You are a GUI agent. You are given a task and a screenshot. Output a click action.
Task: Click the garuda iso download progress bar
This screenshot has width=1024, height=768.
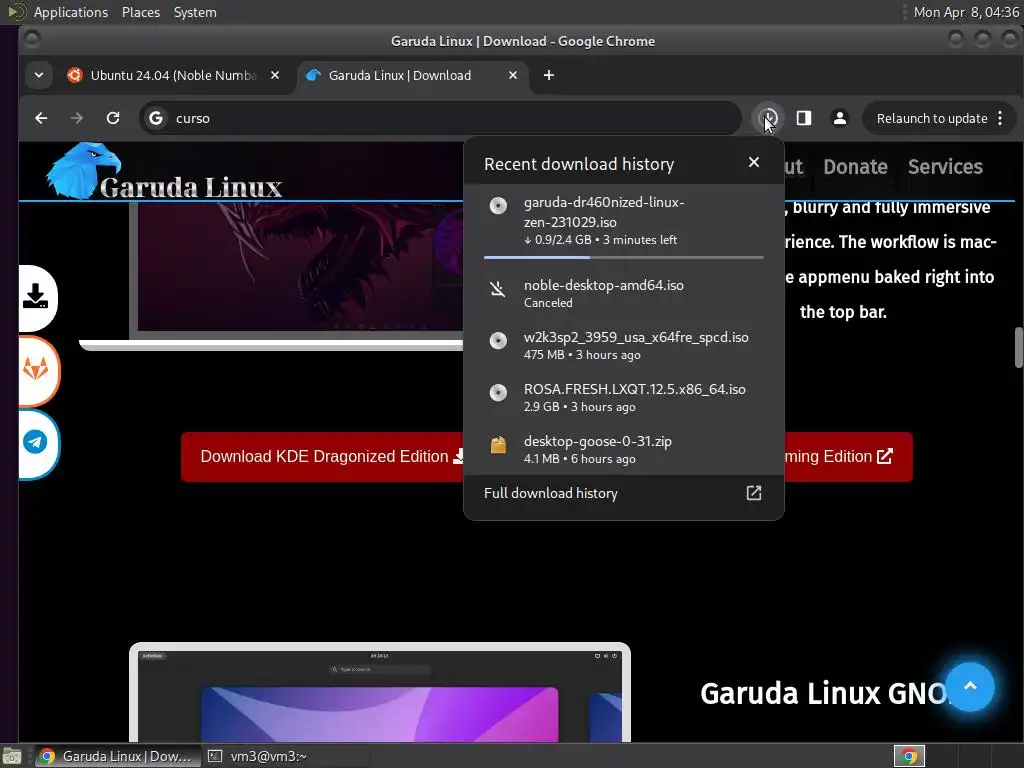[624, 257]
